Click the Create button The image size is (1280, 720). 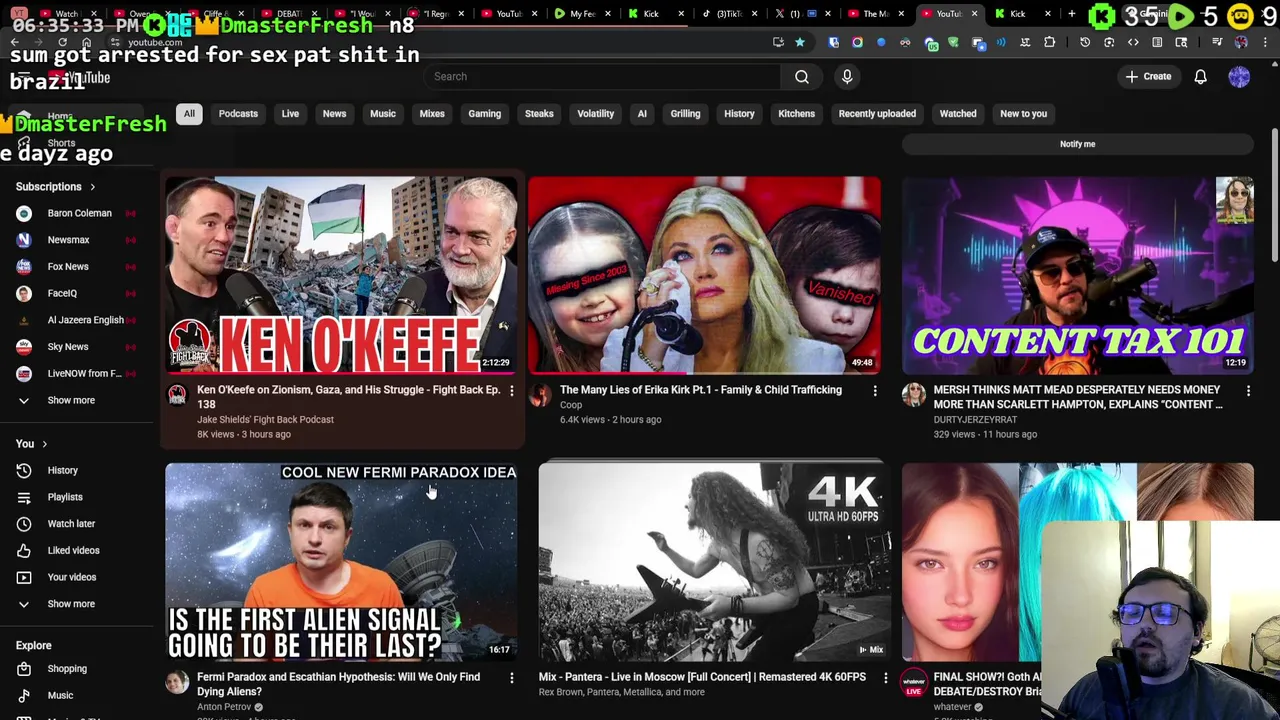pos(1147,77)
